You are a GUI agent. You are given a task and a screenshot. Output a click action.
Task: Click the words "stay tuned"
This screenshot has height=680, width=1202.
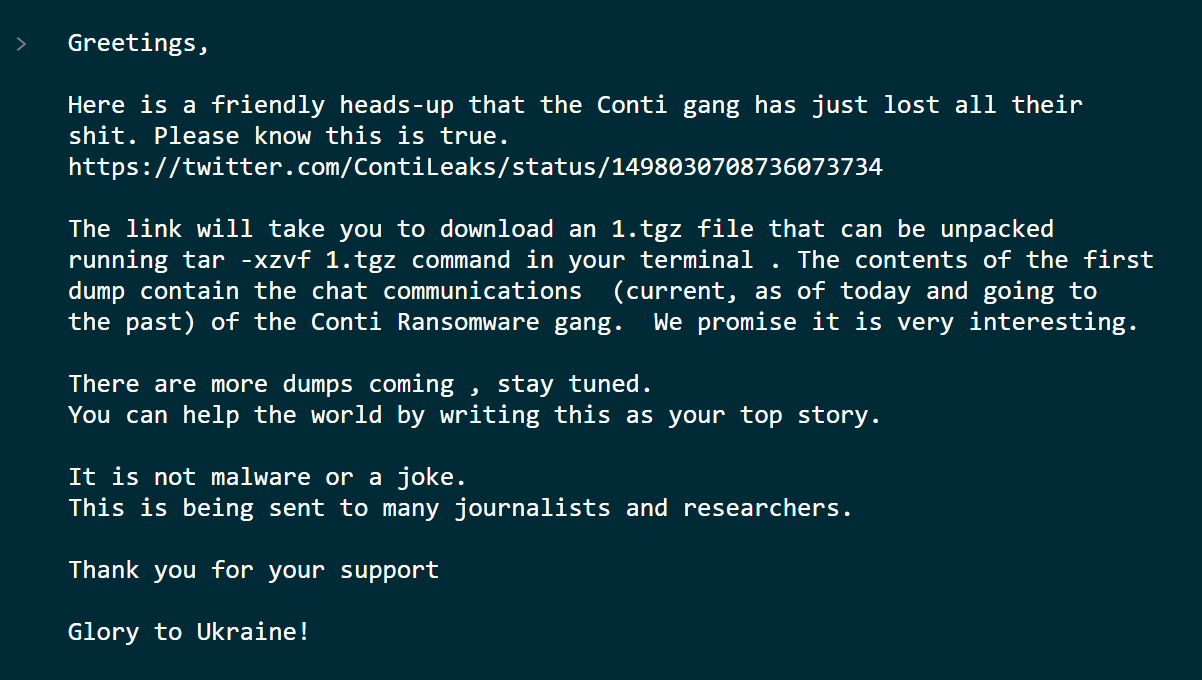(568, 384)
